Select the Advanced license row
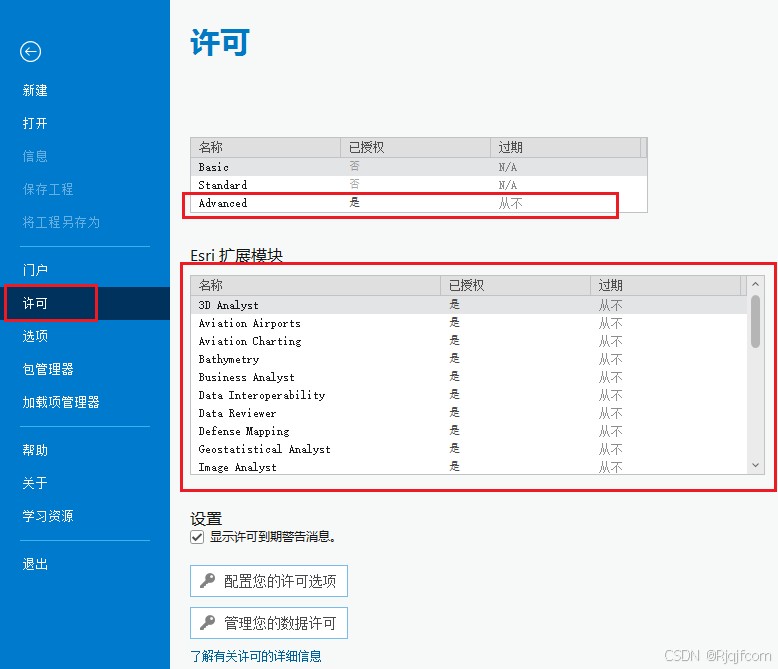The width and height of the screenshot is (778, 669). [419, 203]
